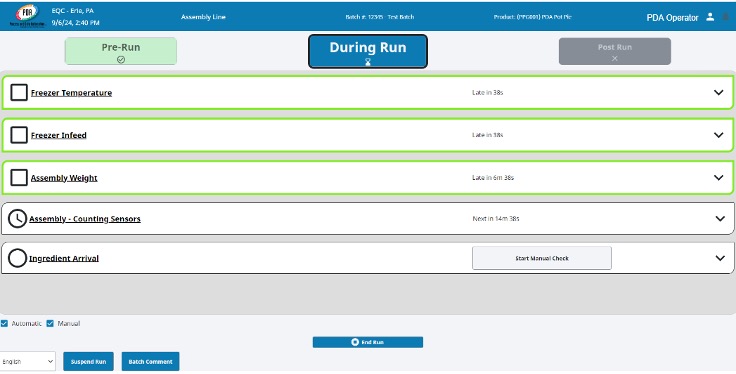Click the hourglass icon under During Run
The width and height of the screenshot is (736, 374).
pos(368,61)
